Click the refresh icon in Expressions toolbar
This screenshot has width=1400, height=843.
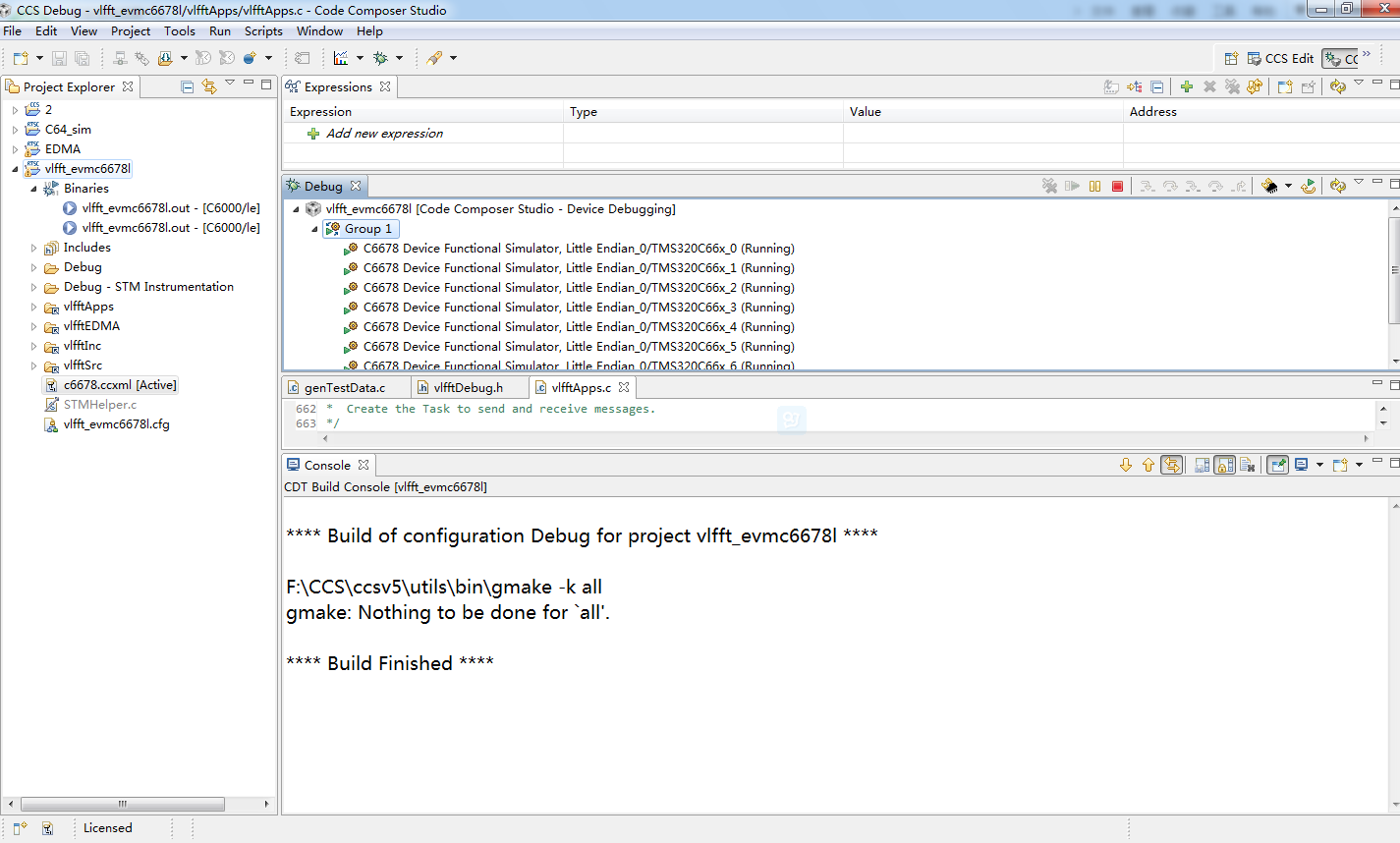pos(1337,86)
